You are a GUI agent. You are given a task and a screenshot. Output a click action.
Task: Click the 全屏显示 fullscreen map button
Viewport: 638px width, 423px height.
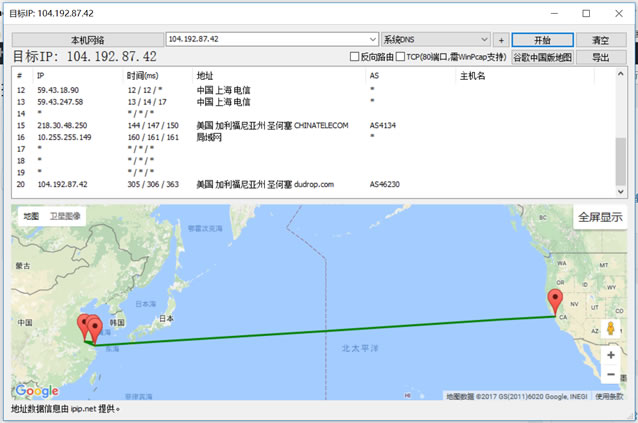pyautogui.click(x=600, y=217)
